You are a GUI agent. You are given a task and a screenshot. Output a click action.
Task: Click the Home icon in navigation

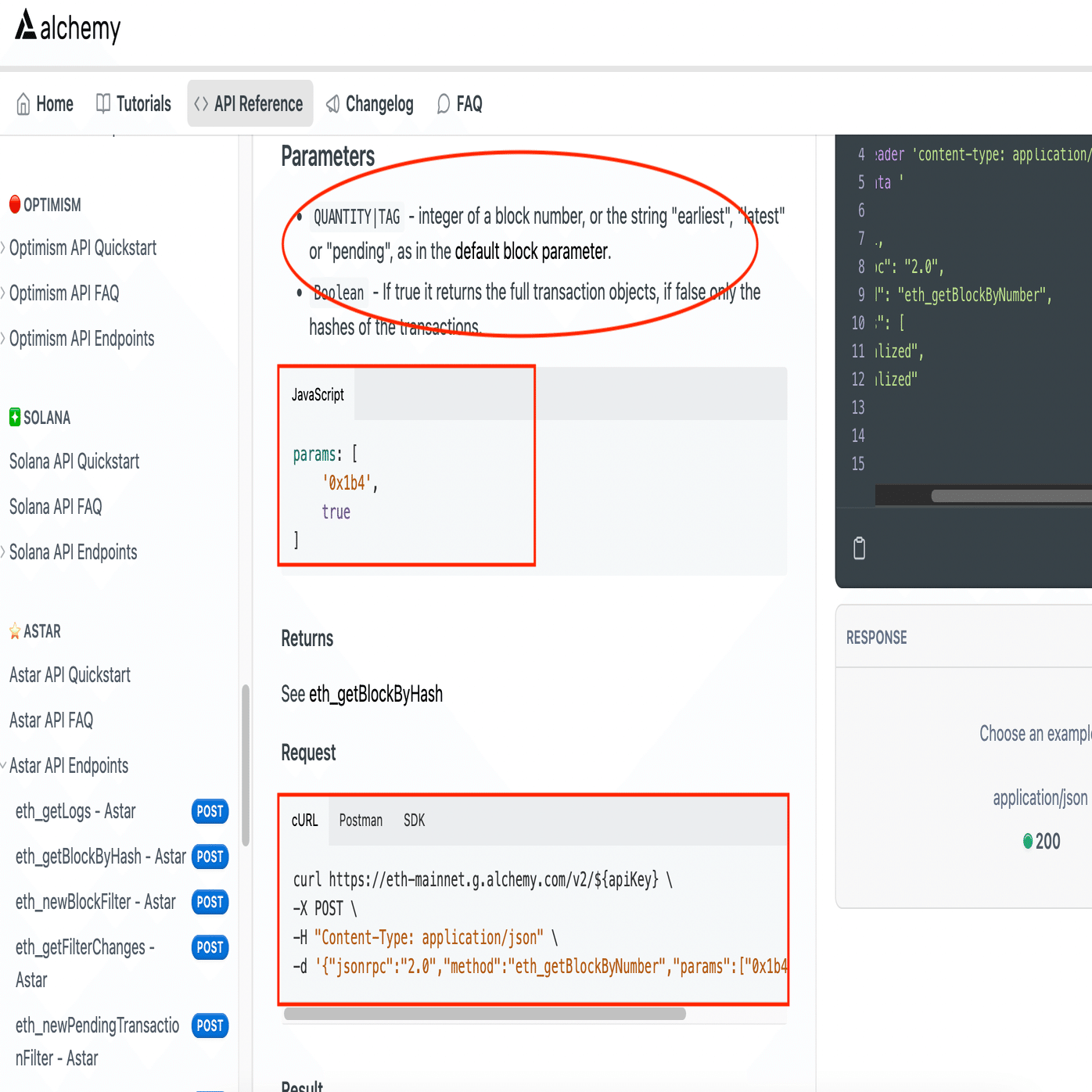[23, 103]
